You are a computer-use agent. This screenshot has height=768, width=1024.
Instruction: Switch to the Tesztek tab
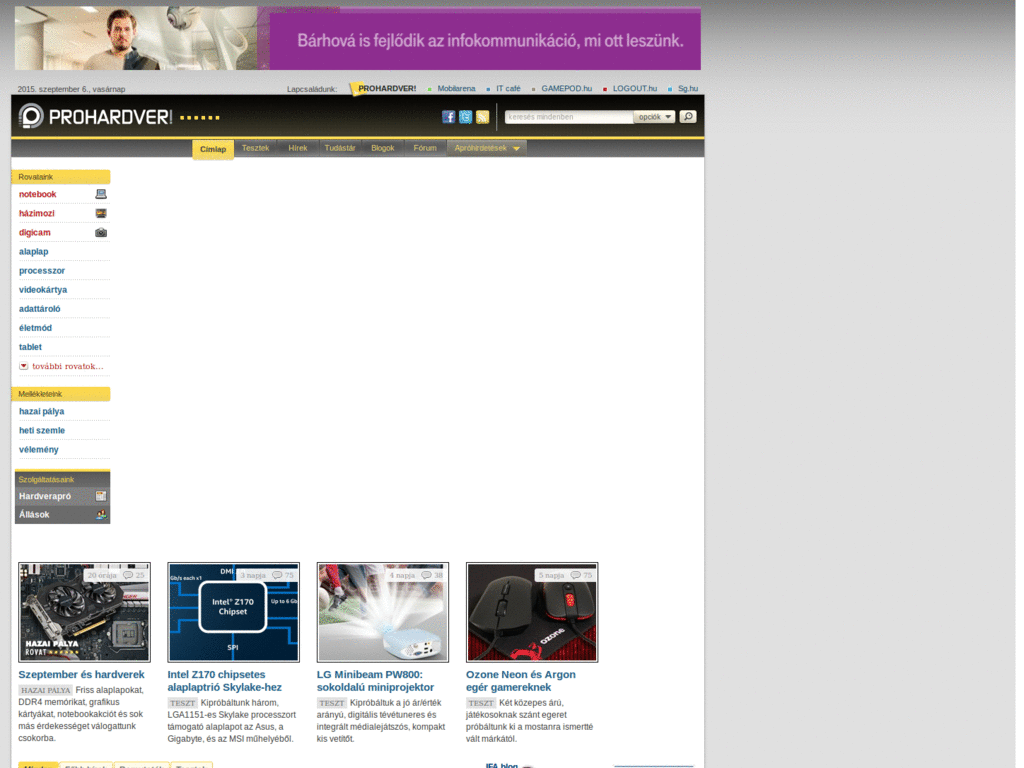[256, 148]
